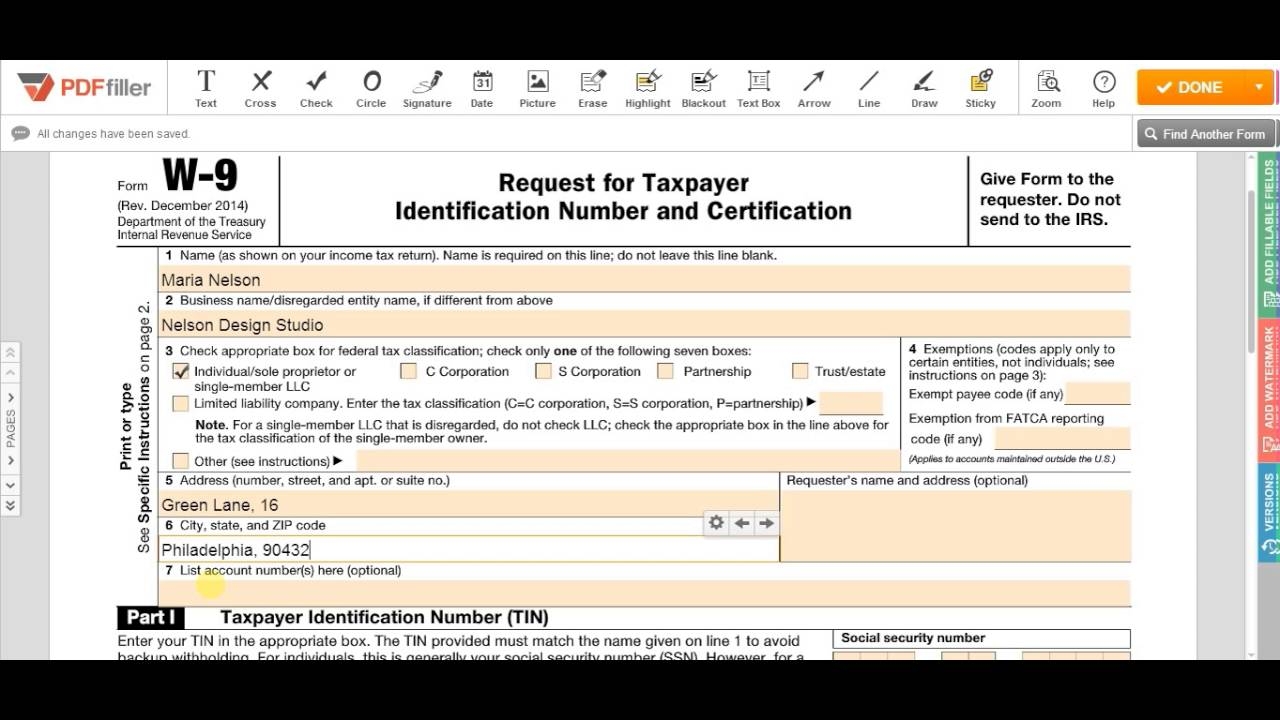
Task: Pick the Highlight tool
Action: [x=648, y=89]
